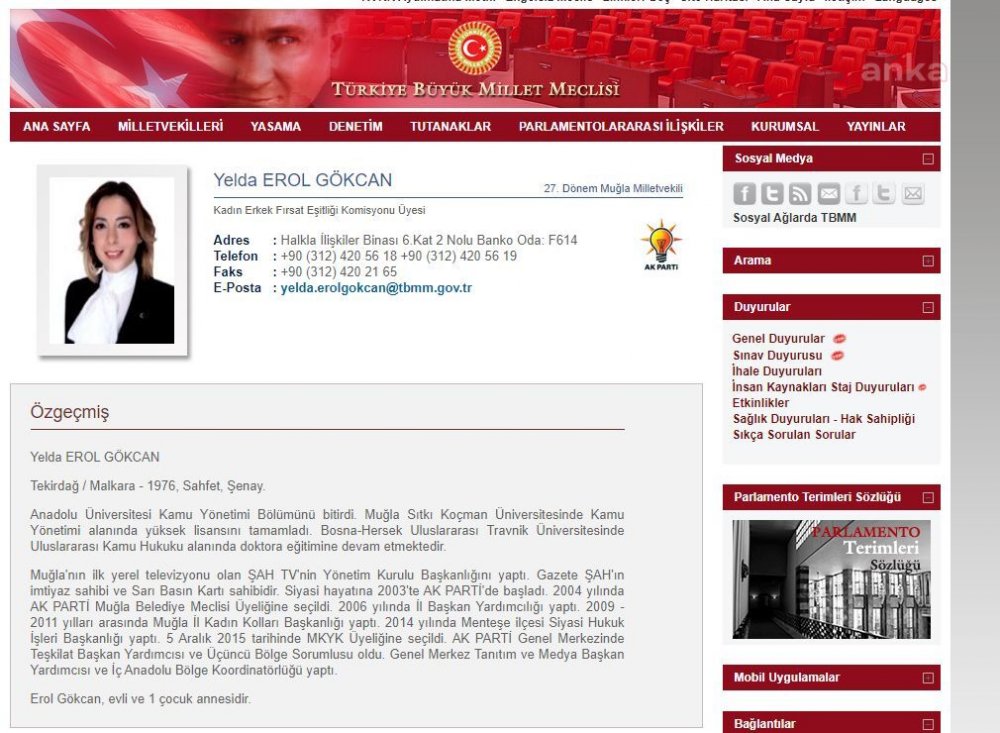Collapse the Arama panel
1000x733 pixels.
928,261
